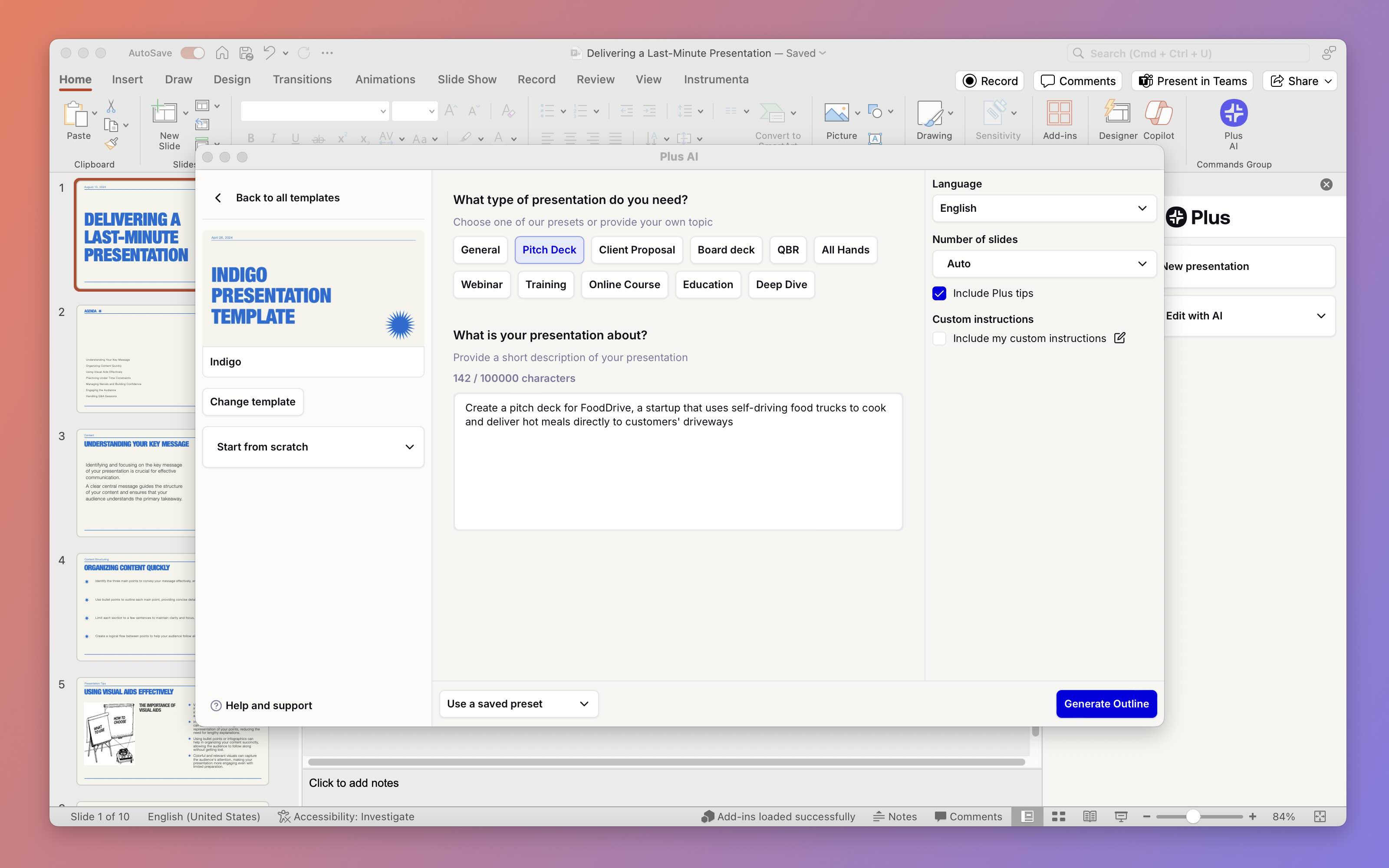Switch to the Insert tab
The height and width of the screenshot is (868, 1389).
pos(127,79)
